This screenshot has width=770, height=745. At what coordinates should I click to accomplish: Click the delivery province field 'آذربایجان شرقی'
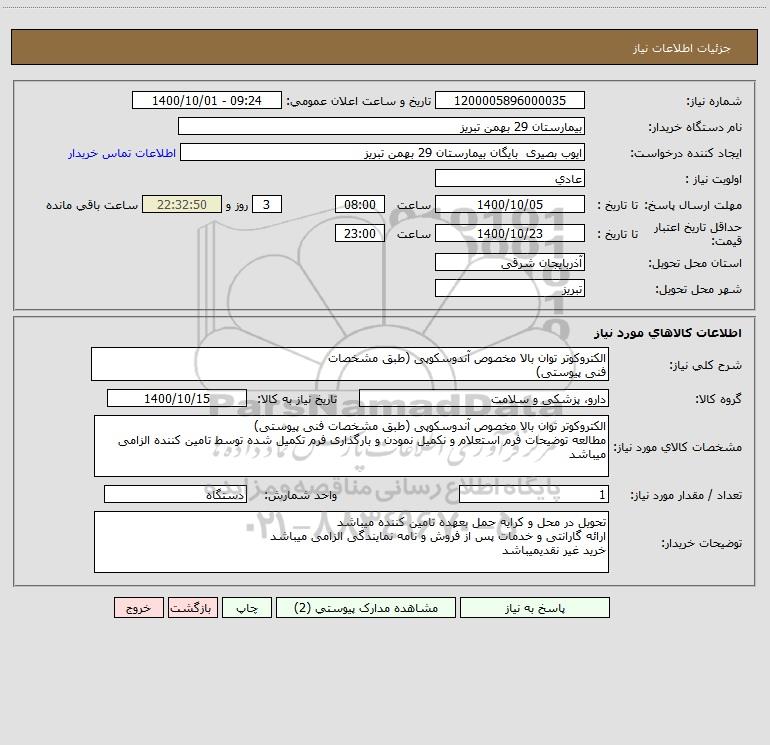coord(510,262)
